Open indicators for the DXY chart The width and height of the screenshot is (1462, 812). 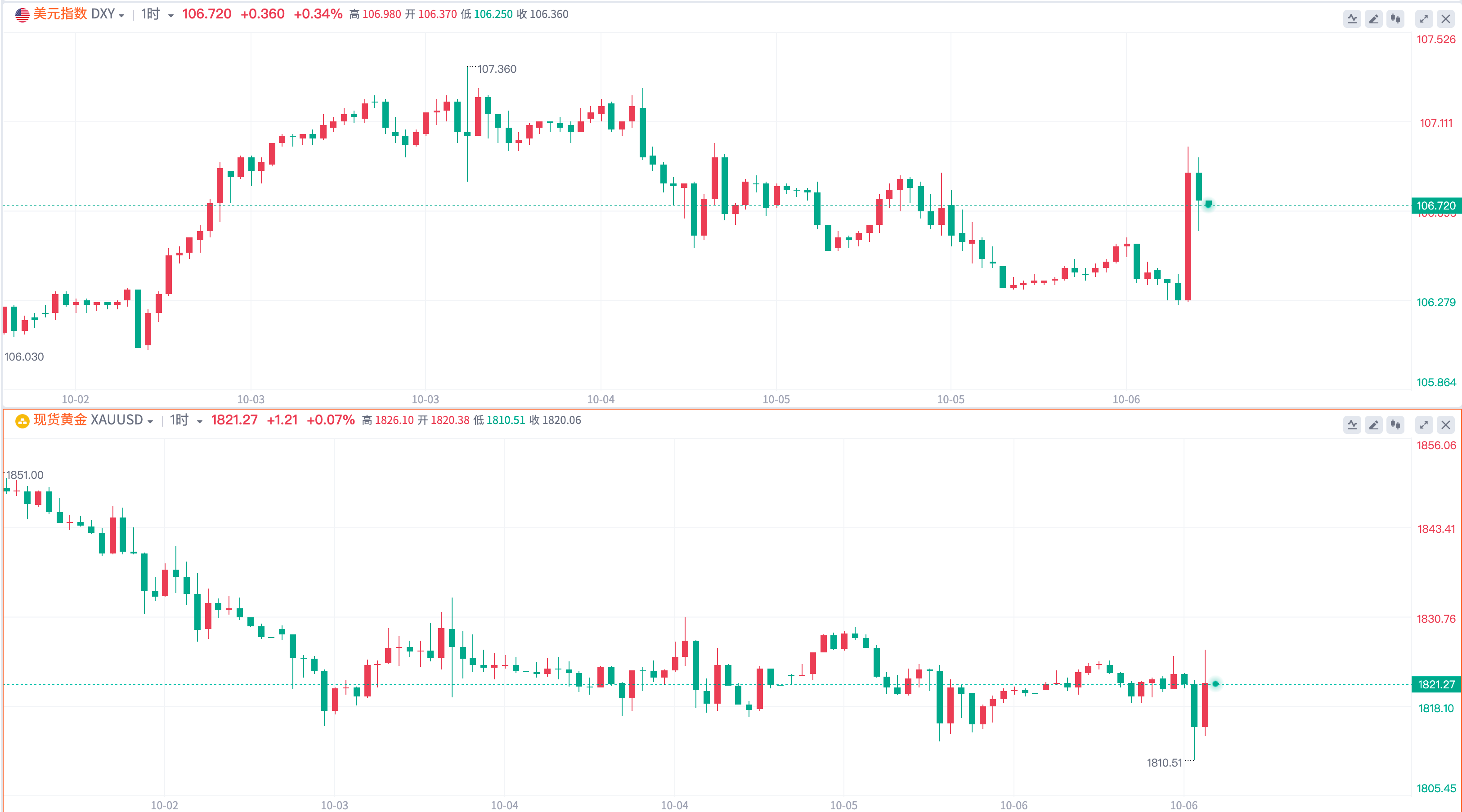click(1352, 19)
